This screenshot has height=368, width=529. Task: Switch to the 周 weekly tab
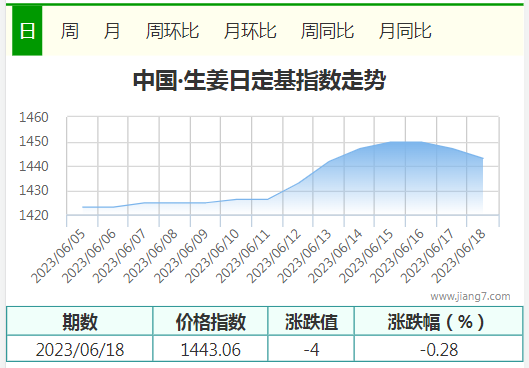tap(69, 31)
